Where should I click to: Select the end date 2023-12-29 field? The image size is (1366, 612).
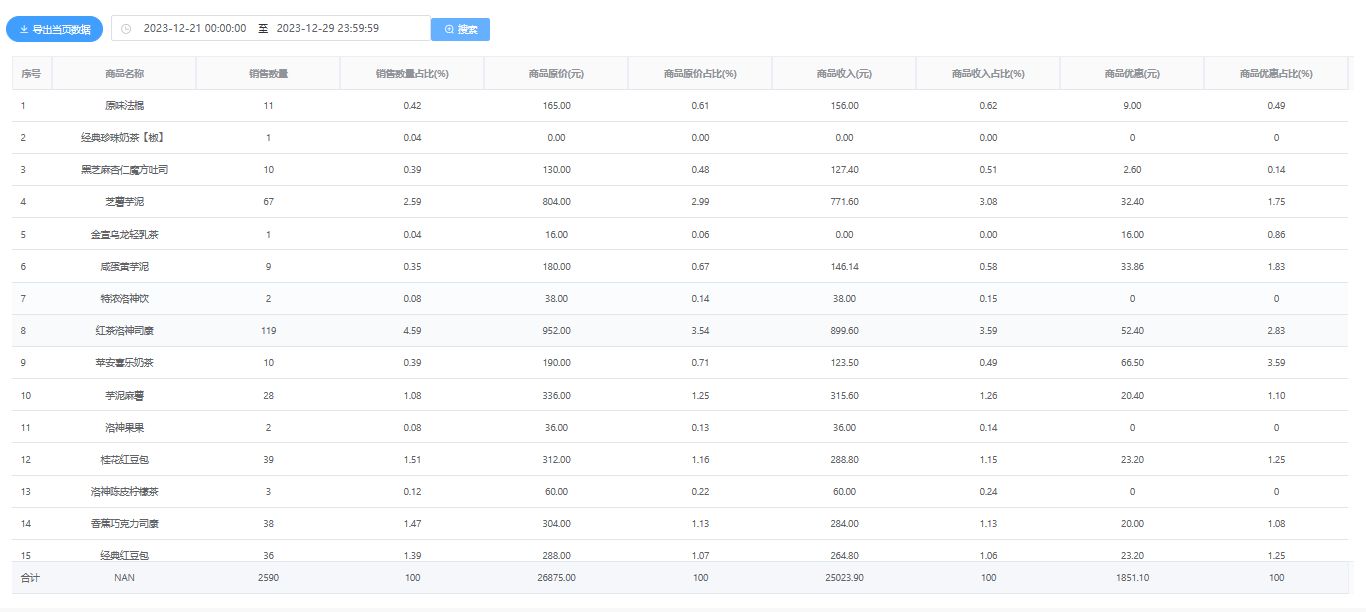click(327, 29)
